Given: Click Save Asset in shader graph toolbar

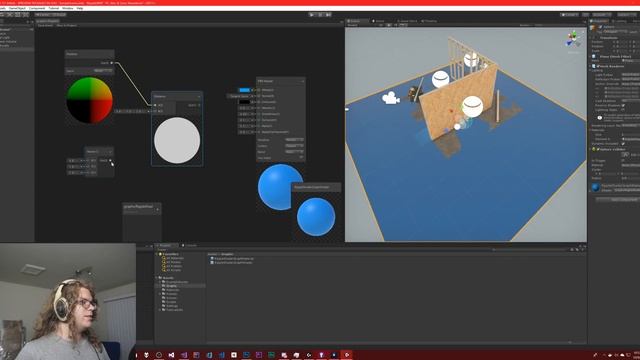Looking at the screenshot, I should coord(45,25).
